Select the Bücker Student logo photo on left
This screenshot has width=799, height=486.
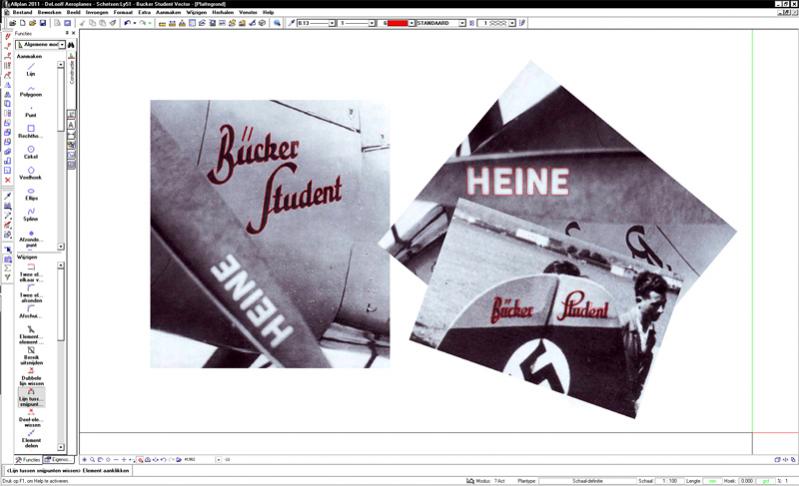(270, 234)
